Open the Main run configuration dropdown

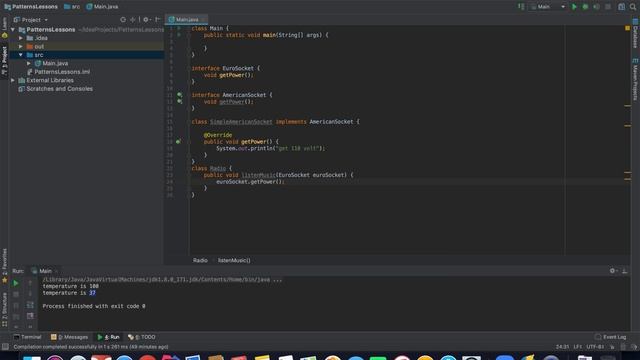pos(547,7)
